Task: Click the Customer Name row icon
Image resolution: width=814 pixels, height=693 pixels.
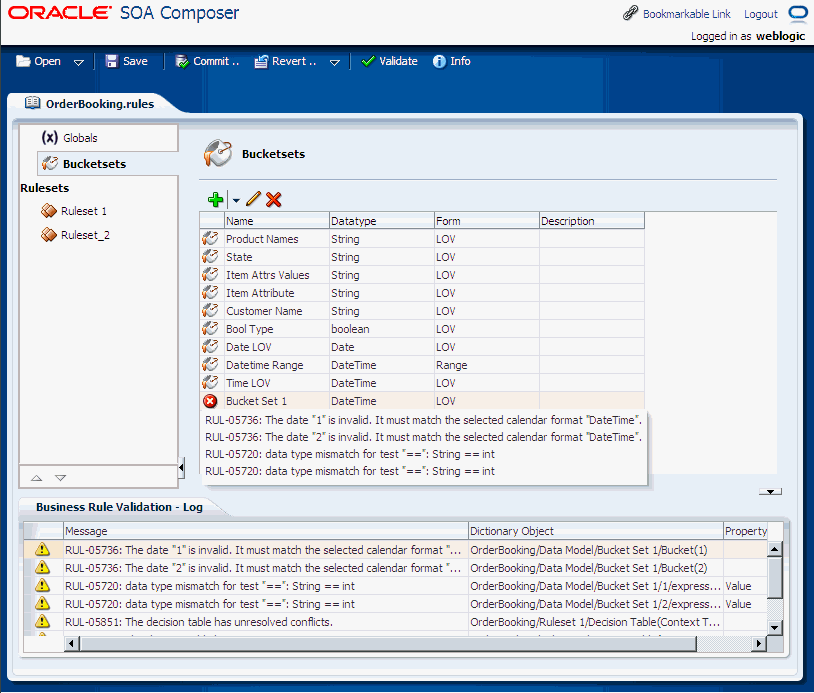Action: point(210,310)
